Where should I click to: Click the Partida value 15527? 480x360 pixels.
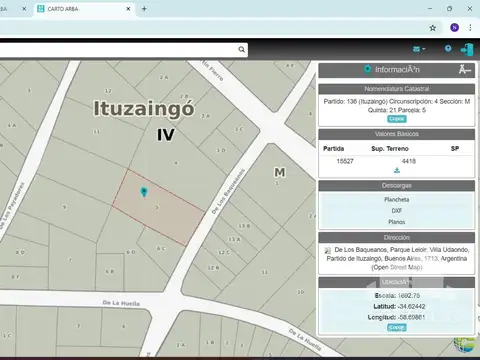pyautogui.click(x=345, y=161)
